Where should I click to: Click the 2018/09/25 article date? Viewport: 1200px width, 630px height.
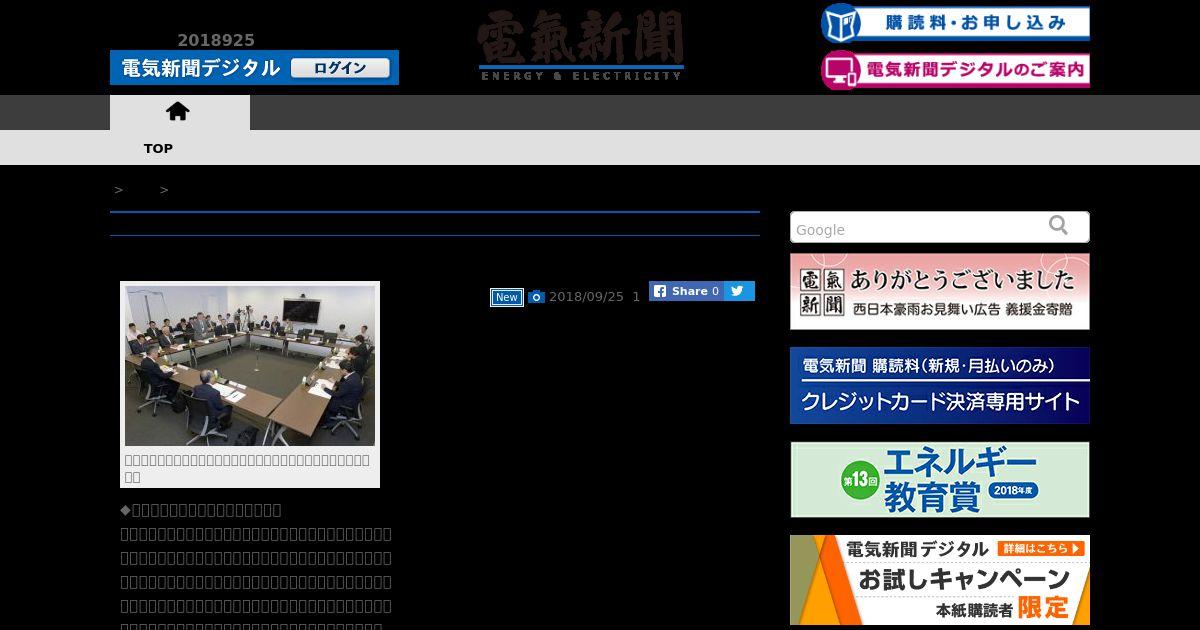coord(586,297)
